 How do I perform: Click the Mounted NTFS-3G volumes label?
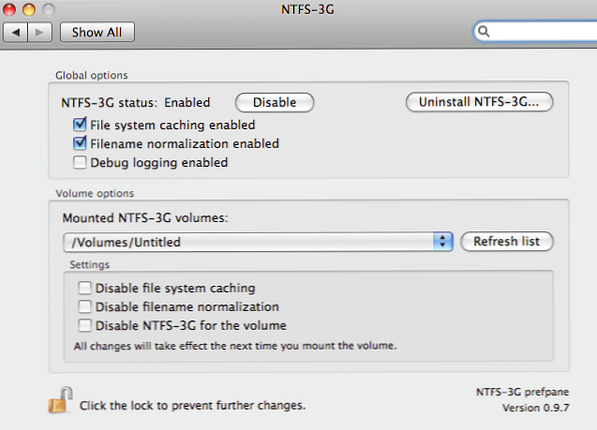point(145,218)
